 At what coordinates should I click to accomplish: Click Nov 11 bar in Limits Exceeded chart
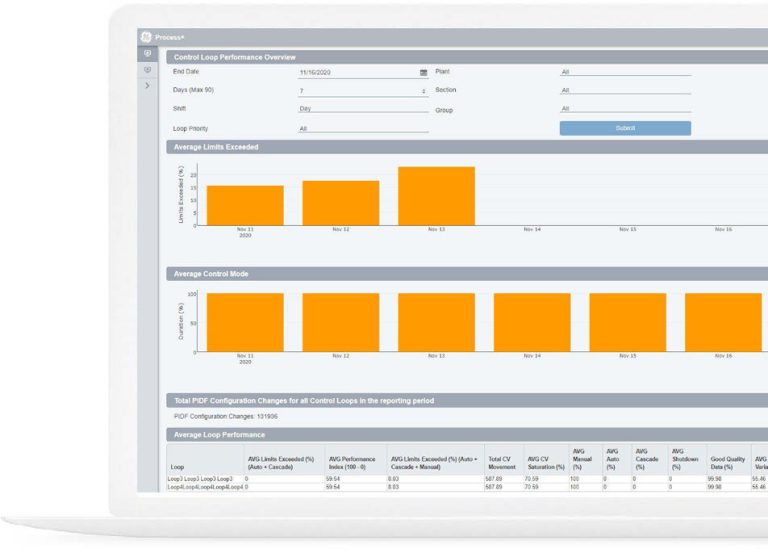245,205
